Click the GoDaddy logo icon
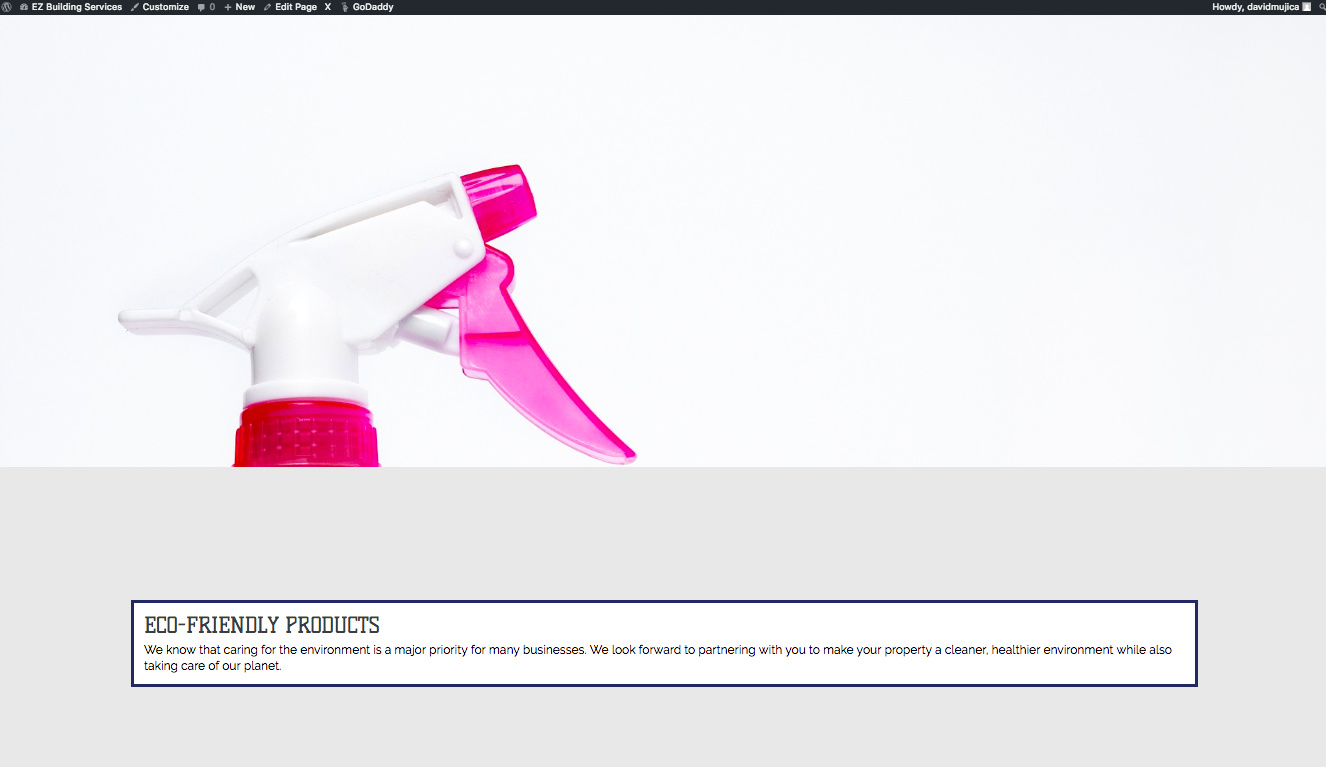Image resolution: width=1326 pixels, height=767 pixels. click(x=345, y=7)
